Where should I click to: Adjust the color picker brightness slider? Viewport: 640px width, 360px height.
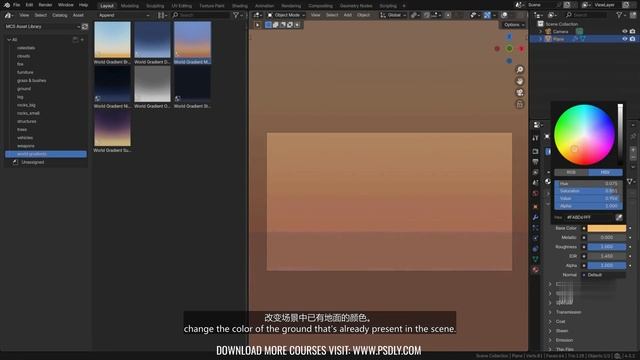coord(620,135)
